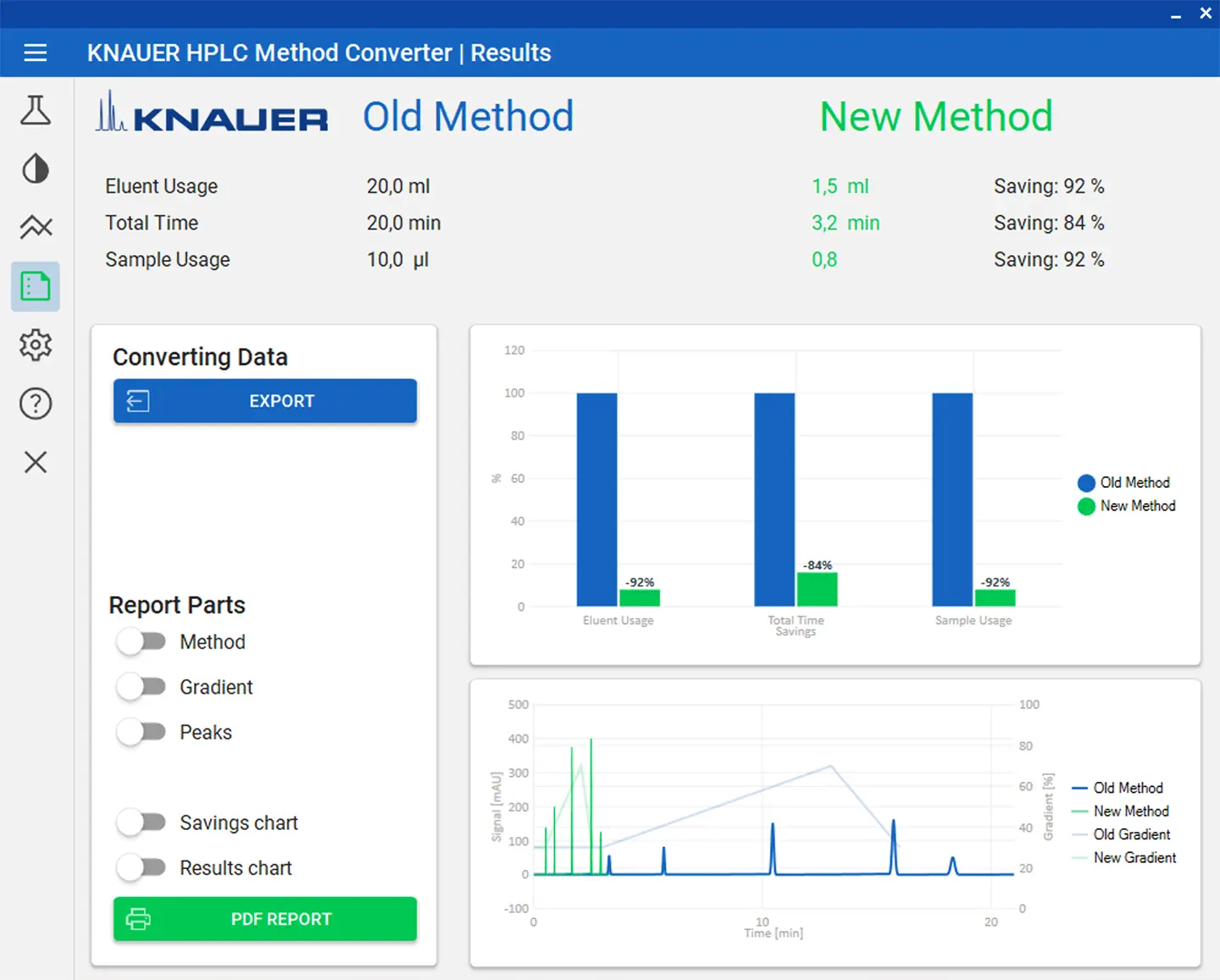Open Help using the question mark icon

[x=35, y=404]
